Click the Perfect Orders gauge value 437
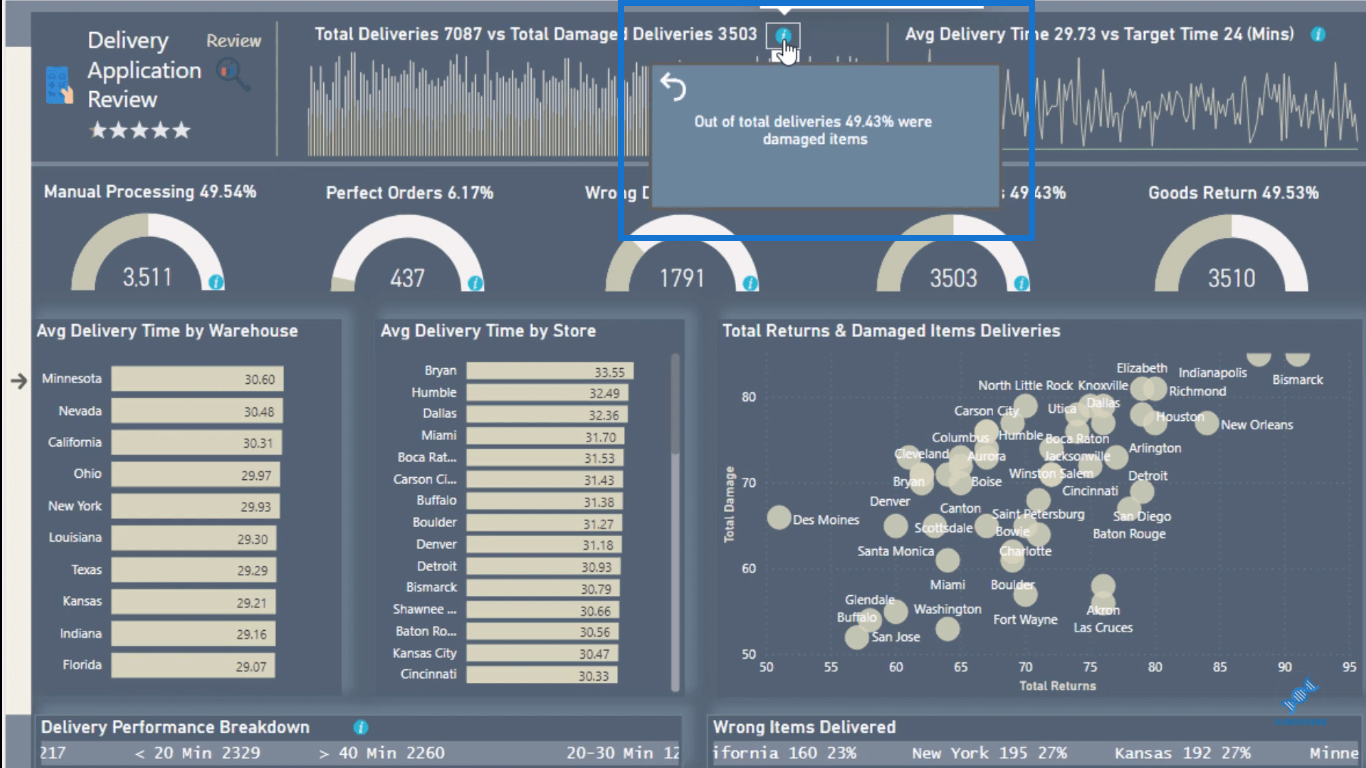1366x768 pixels. click(x=407, y=278)
